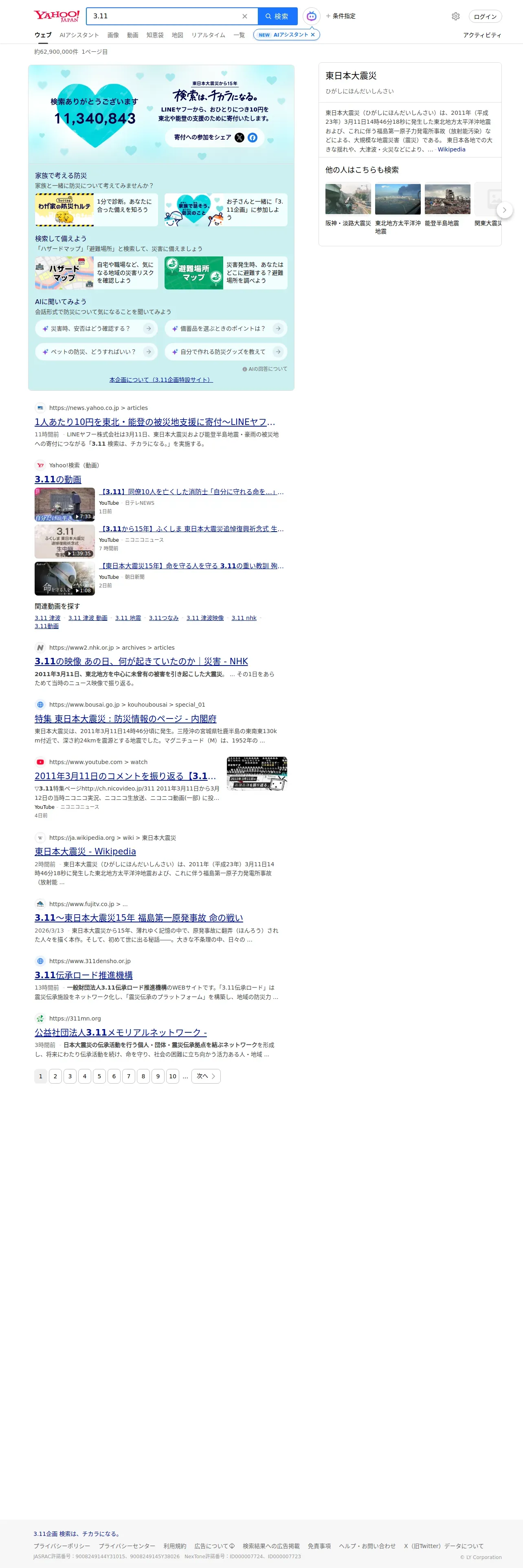
Task: Share the donation on X (Twitter) icon
Action: coord(239,138)
